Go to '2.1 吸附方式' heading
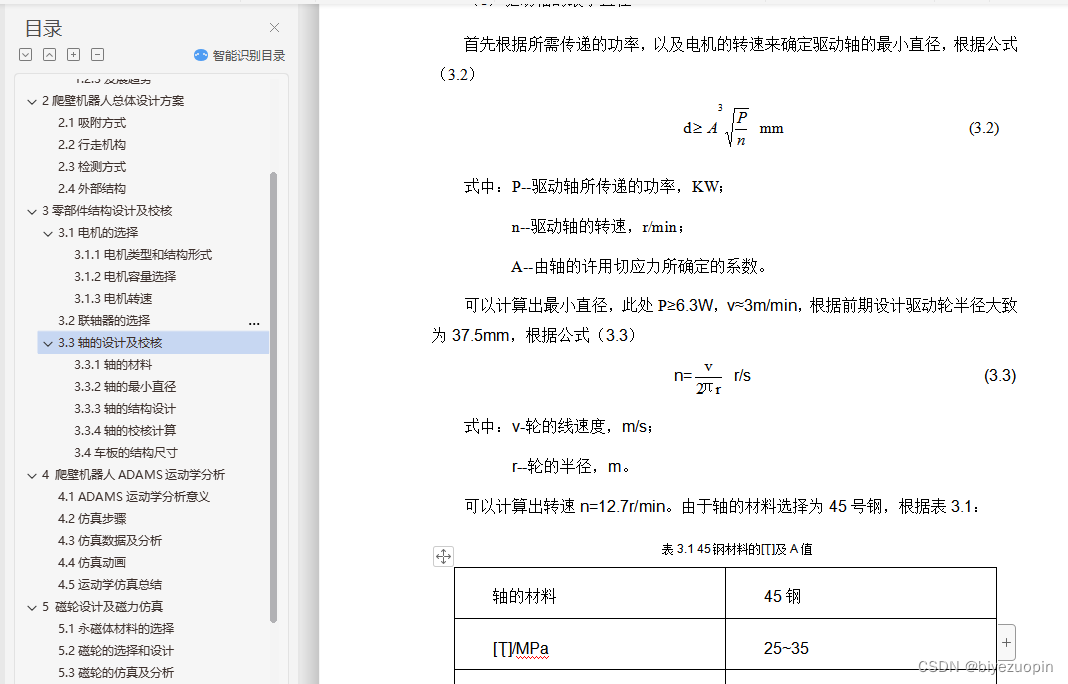 click(92, 123)
